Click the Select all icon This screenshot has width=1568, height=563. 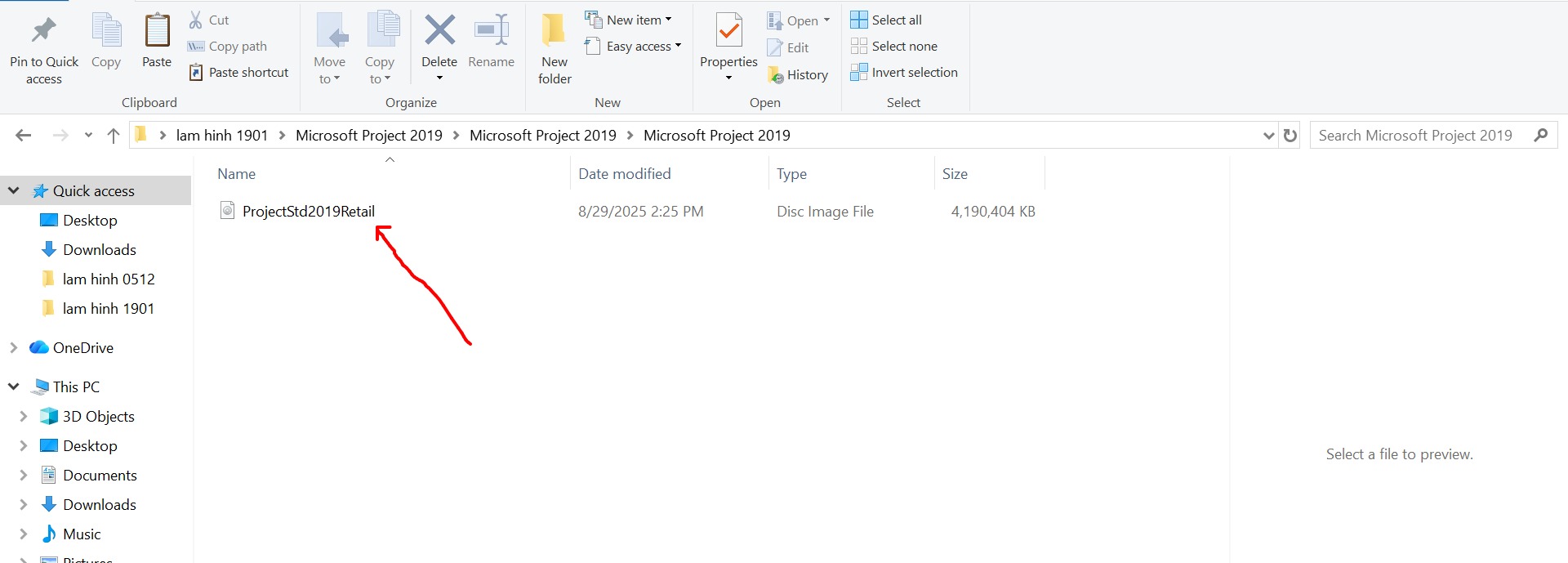859,20
